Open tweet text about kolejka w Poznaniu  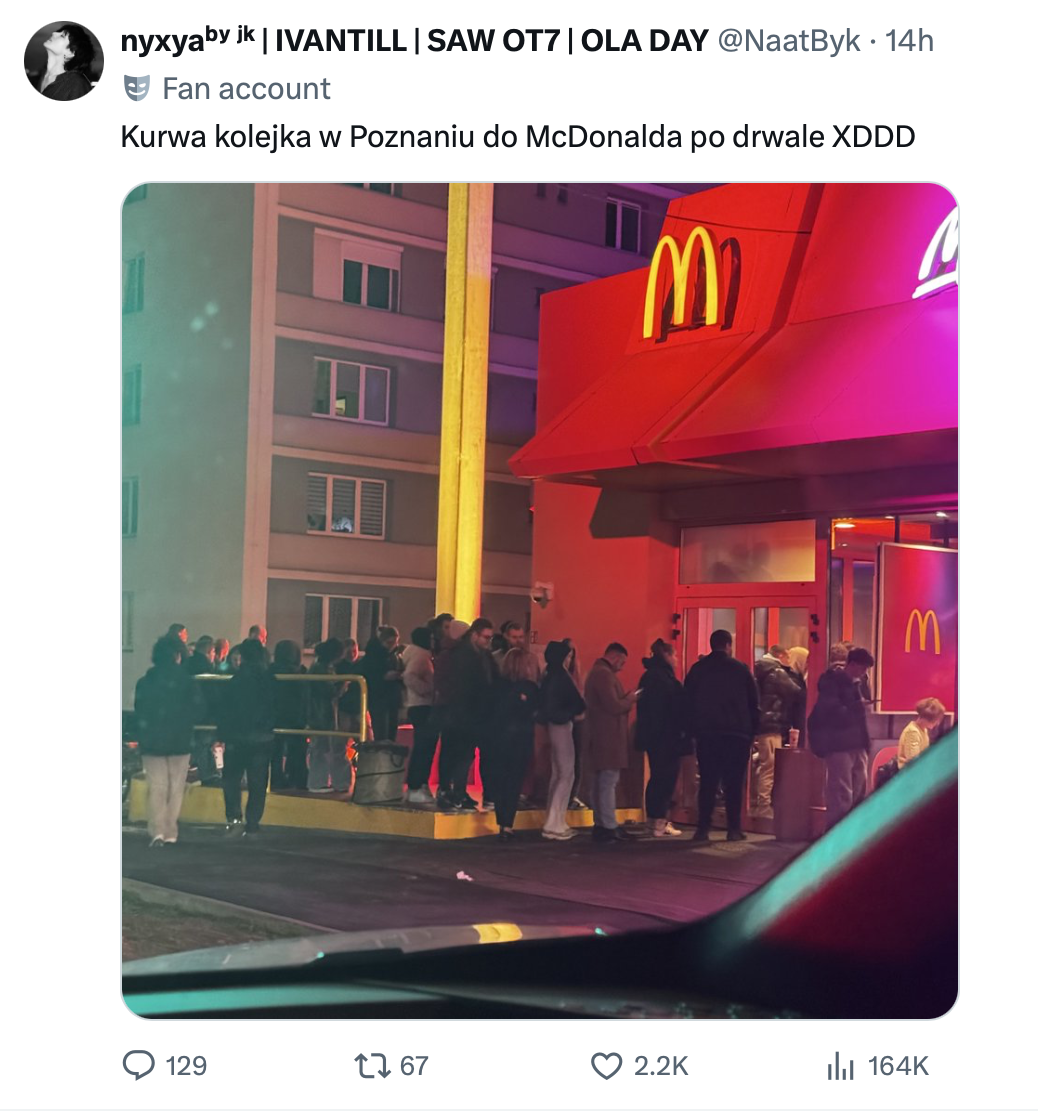tap(518, 137)
